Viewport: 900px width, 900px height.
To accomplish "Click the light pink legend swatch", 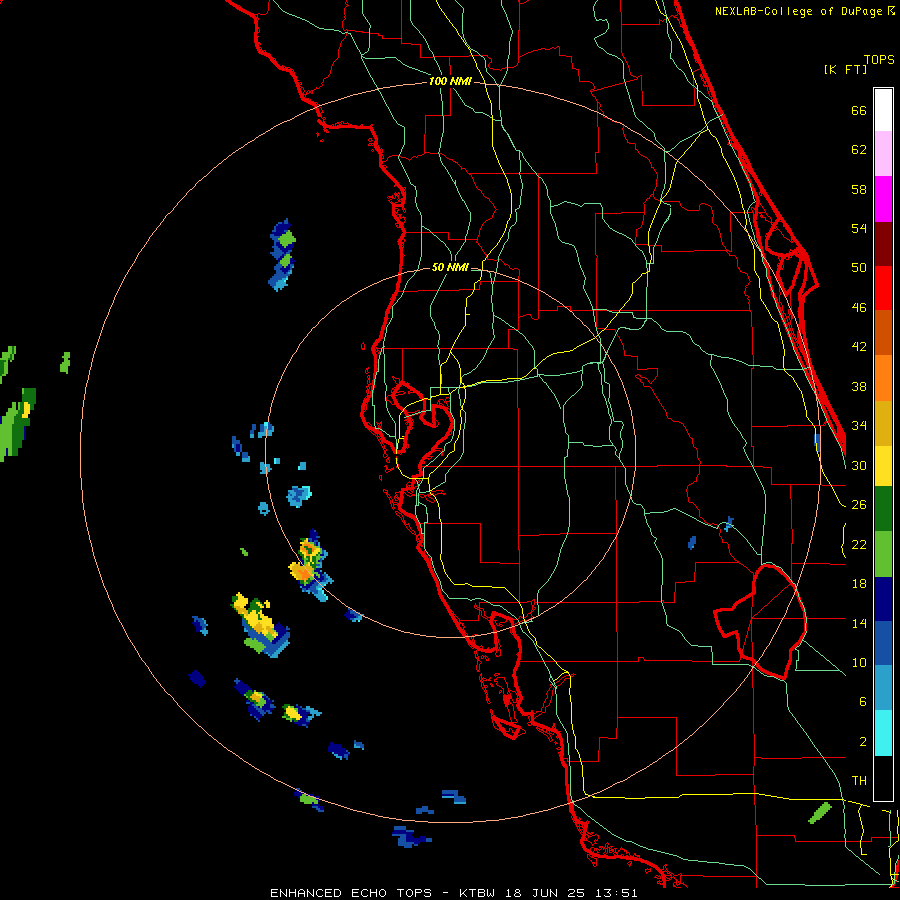I will point(883,153).
